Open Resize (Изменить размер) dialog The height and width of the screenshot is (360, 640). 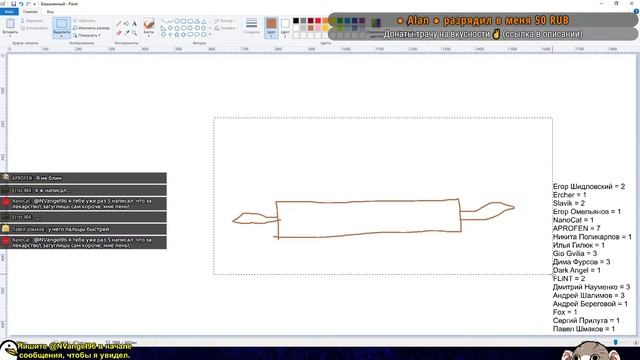point(91,28)
